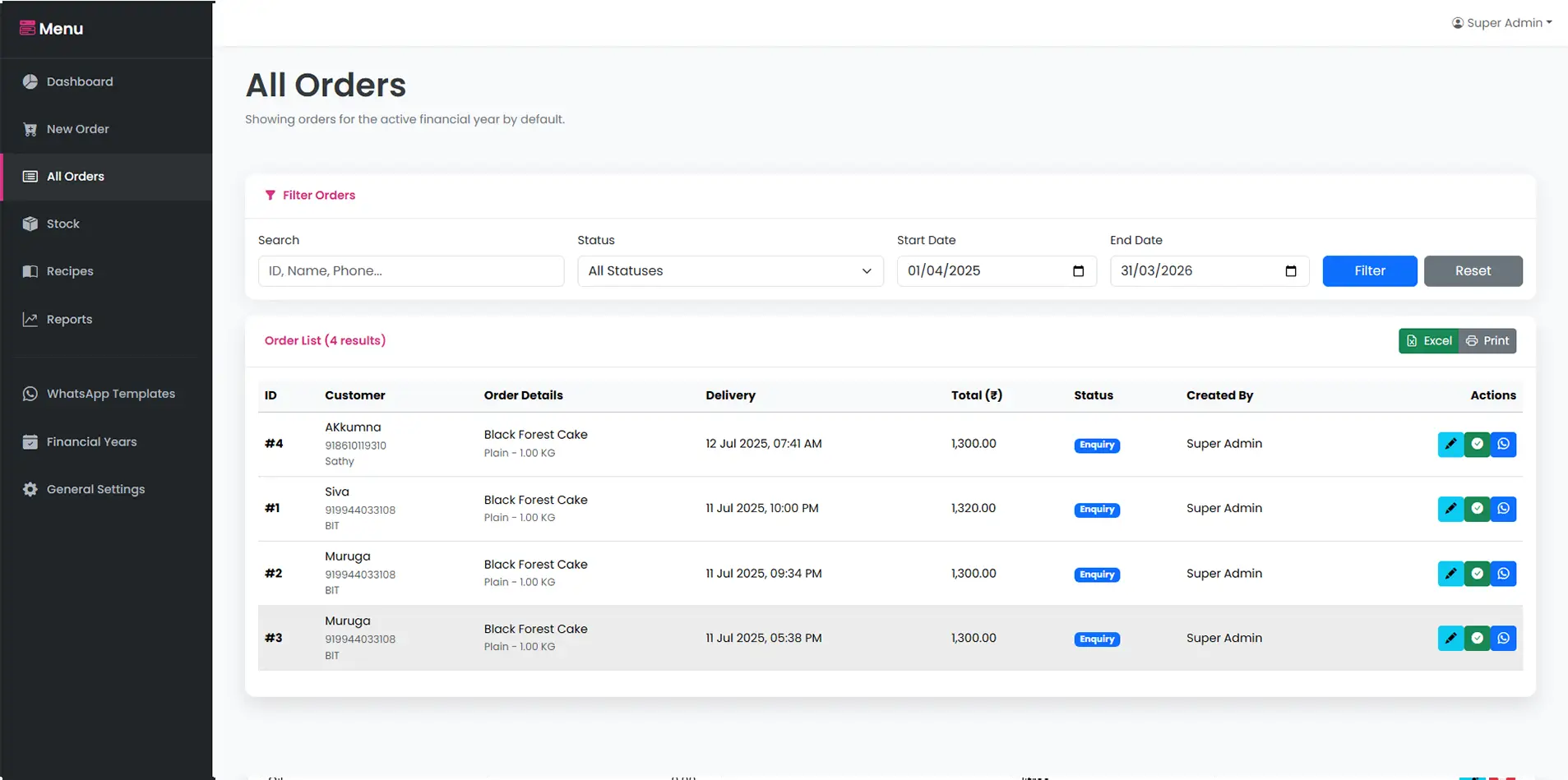
Task: Click the blue Filter button
Action: pyautogui.click(x=1369, y=271)
